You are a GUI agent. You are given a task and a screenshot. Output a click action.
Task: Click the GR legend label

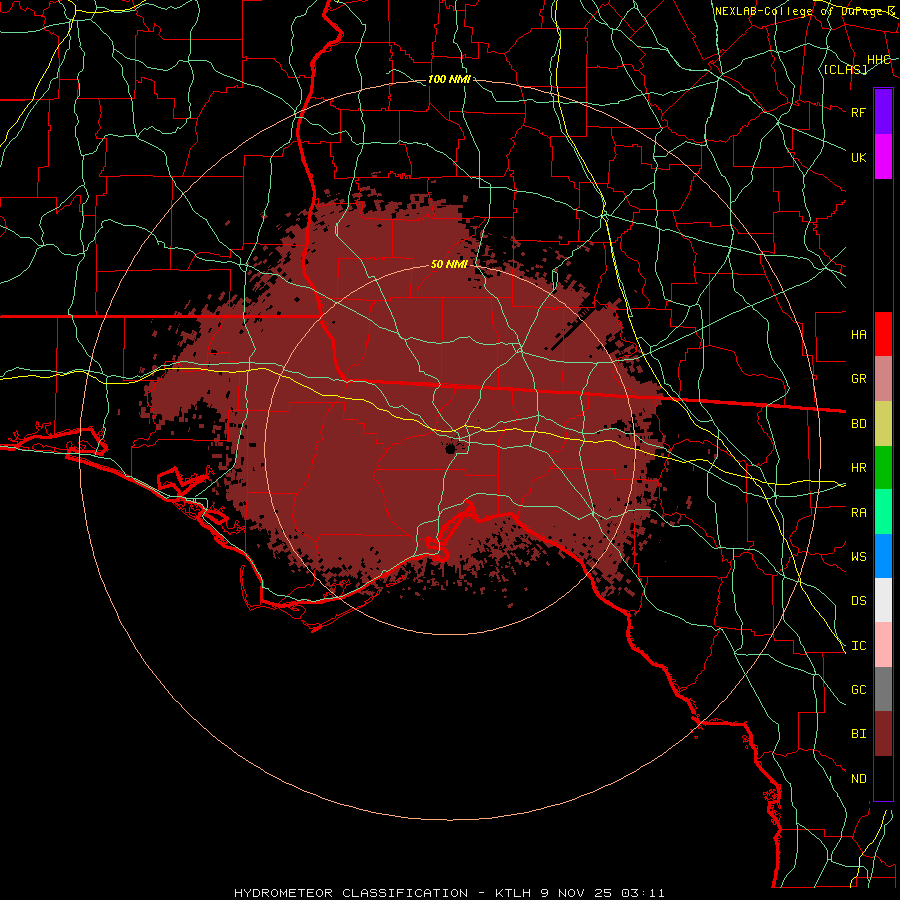[858, 379]
